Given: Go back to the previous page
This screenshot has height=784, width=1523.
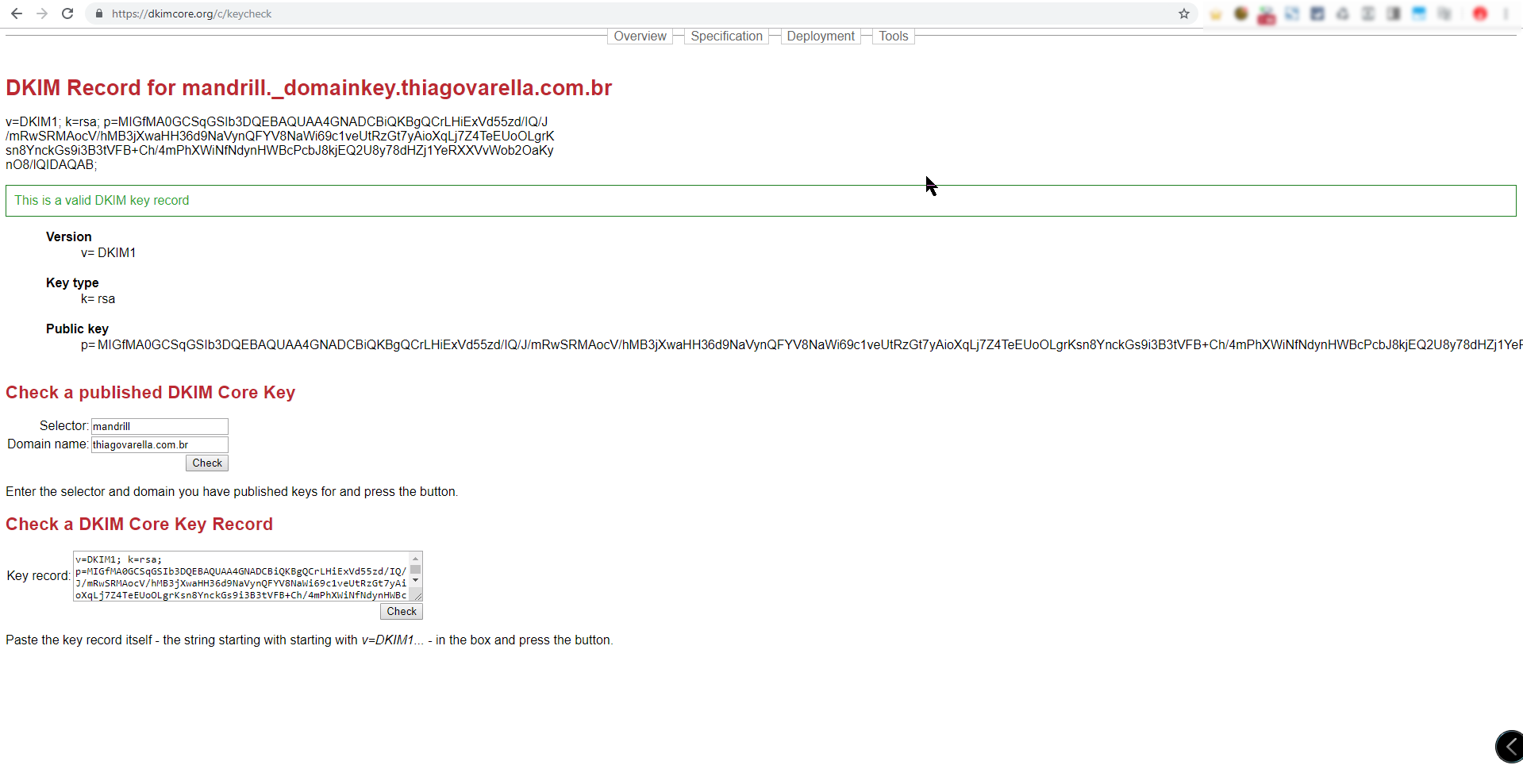Looking at the screenshot, I should pyautogui.click(x=16, y=13).
